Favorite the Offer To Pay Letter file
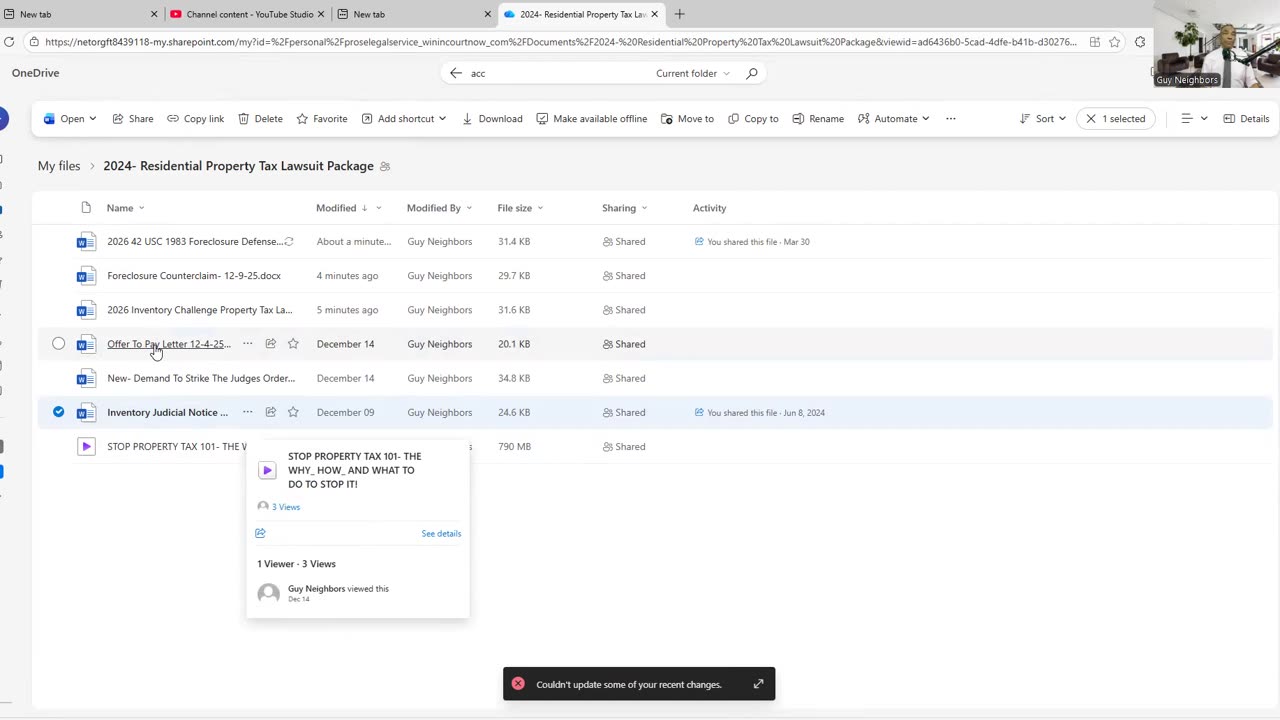 coord(293,344)
